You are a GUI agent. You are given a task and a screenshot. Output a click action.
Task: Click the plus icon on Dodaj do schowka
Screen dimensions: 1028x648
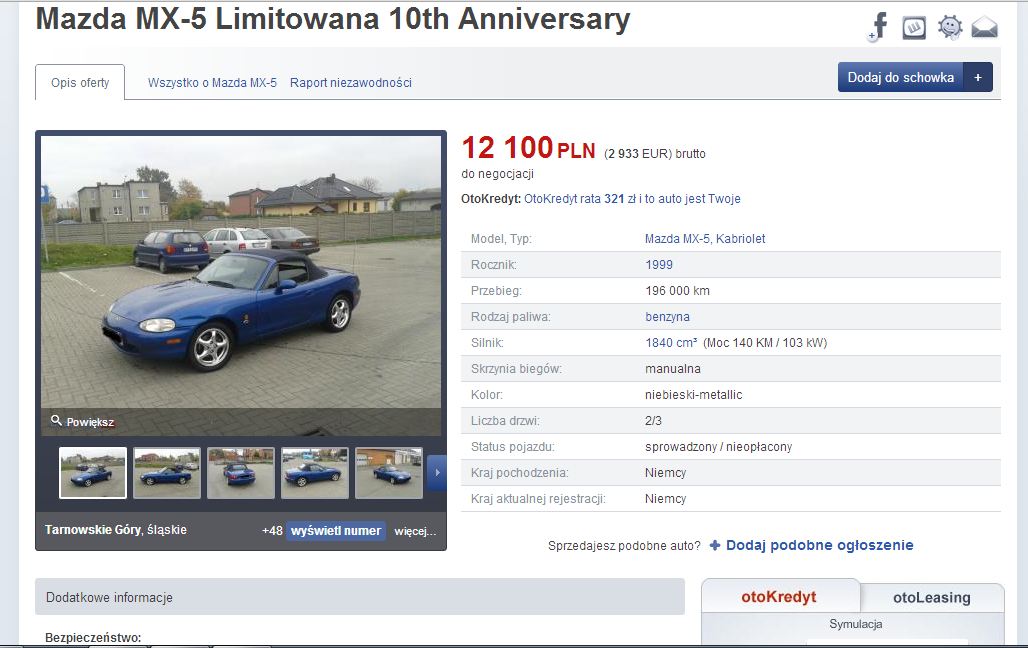(x=978, y=77)
